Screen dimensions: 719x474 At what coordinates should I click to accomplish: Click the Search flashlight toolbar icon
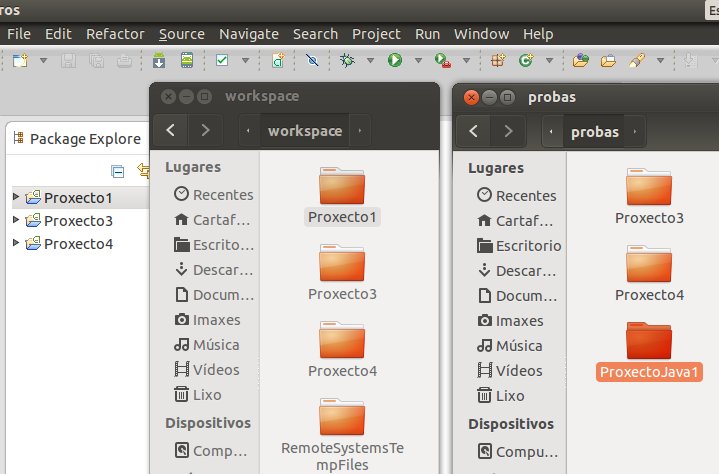click(637, 60)
